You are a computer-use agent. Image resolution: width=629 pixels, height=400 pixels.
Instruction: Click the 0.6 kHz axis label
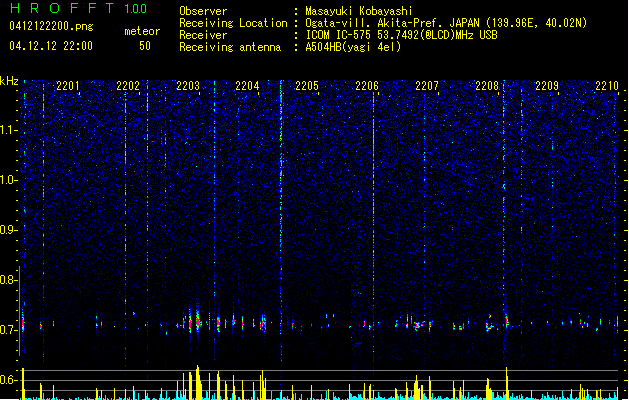pos(8,380)
